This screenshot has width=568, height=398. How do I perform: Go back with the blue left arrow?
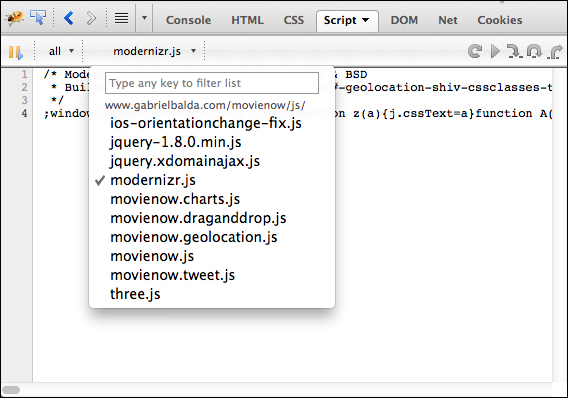(68, 18)
